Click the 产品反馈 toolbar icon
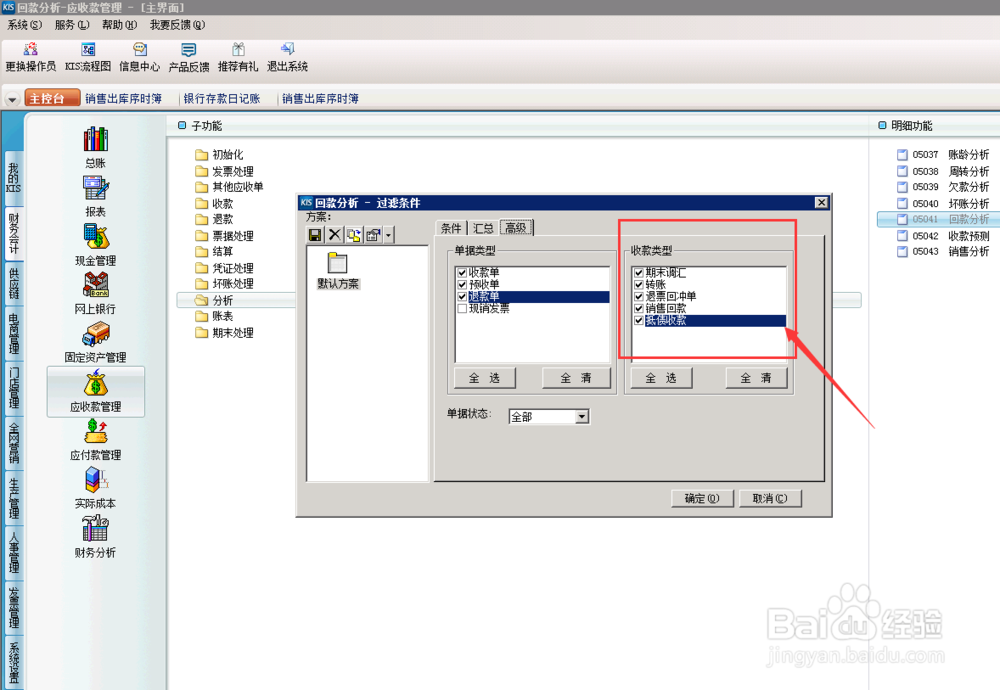The height and width of the screenshot is (690, 1000). tap(189, 57)
